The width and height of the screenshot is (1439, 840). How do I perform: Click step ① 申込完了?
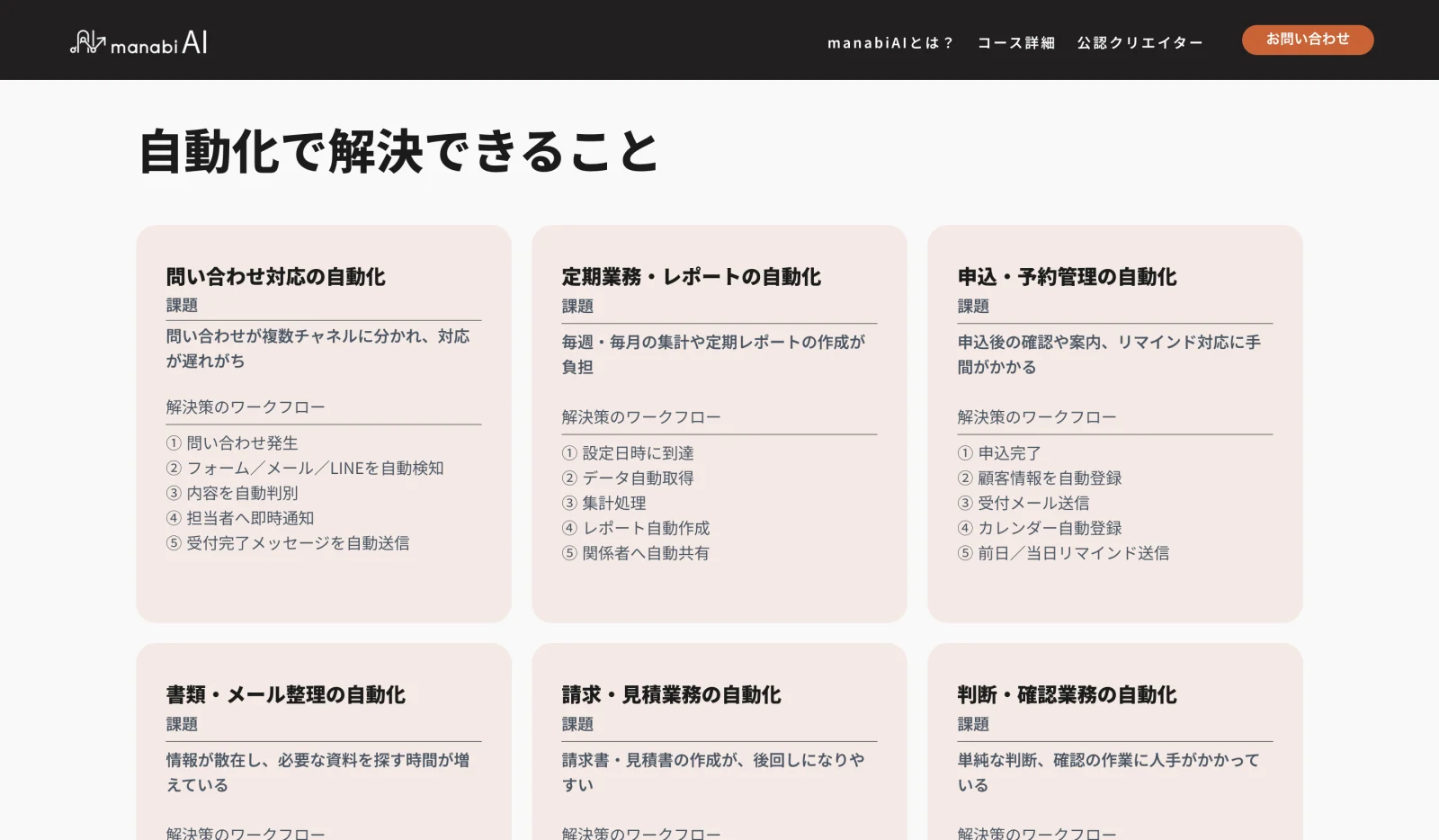999,453
